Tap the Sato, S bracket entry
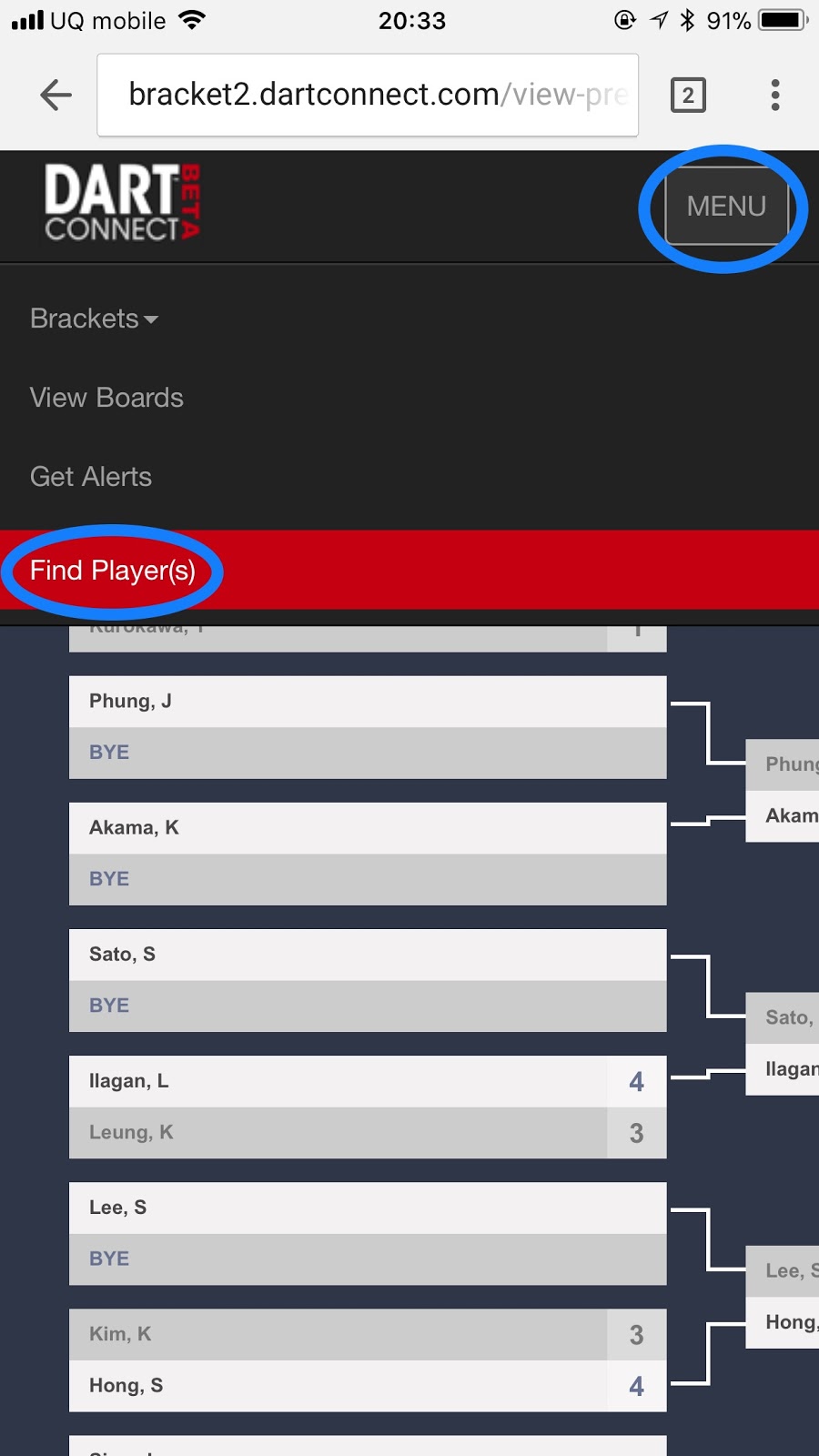The height and width of the screenshot is (1456, 819). 368,955
